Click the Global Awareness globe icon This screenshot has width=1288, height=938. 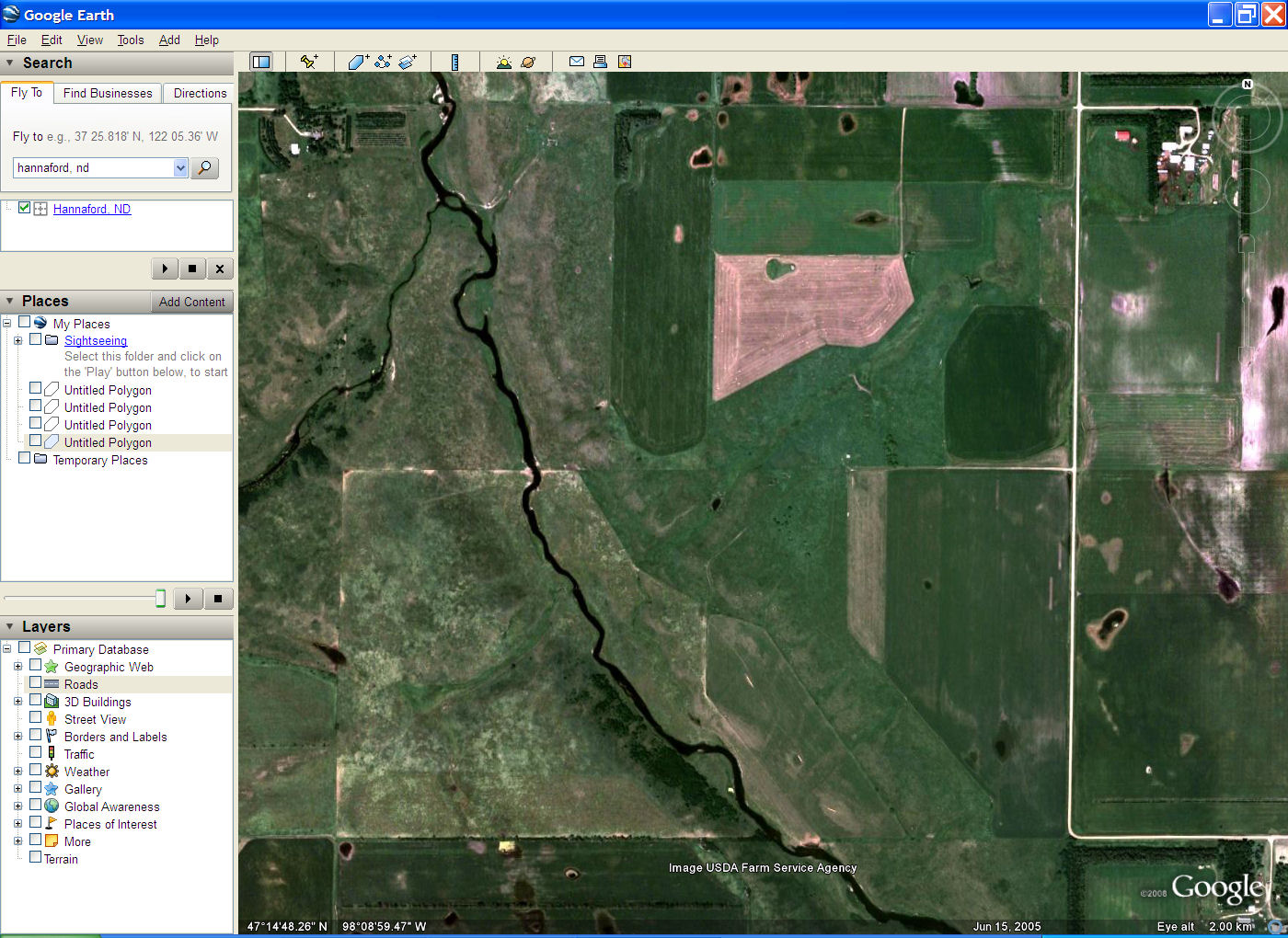click(52, 806)
